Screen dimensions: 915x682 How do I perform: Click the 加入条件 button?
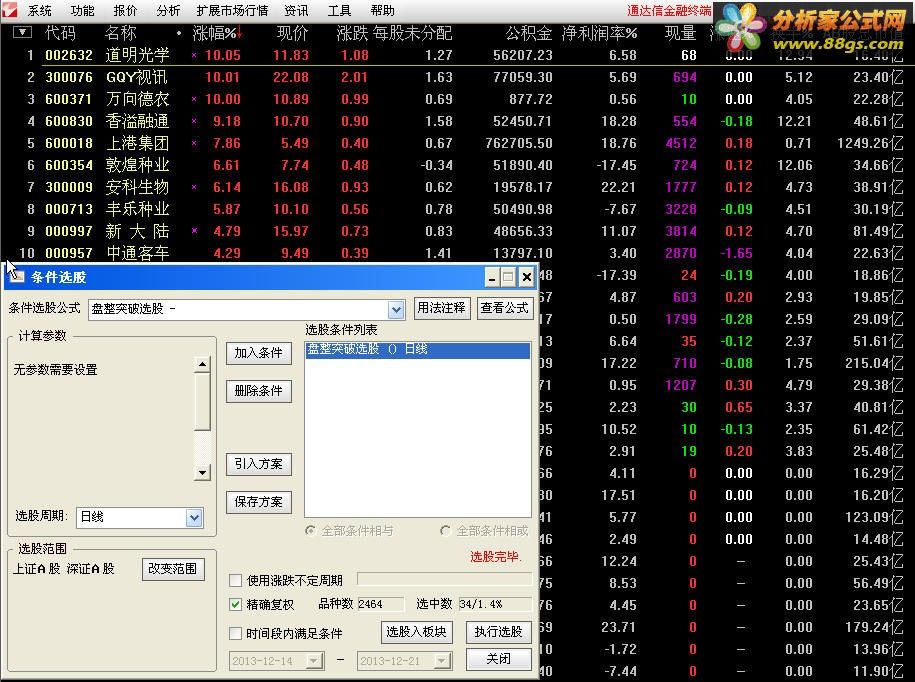[259, 353]
